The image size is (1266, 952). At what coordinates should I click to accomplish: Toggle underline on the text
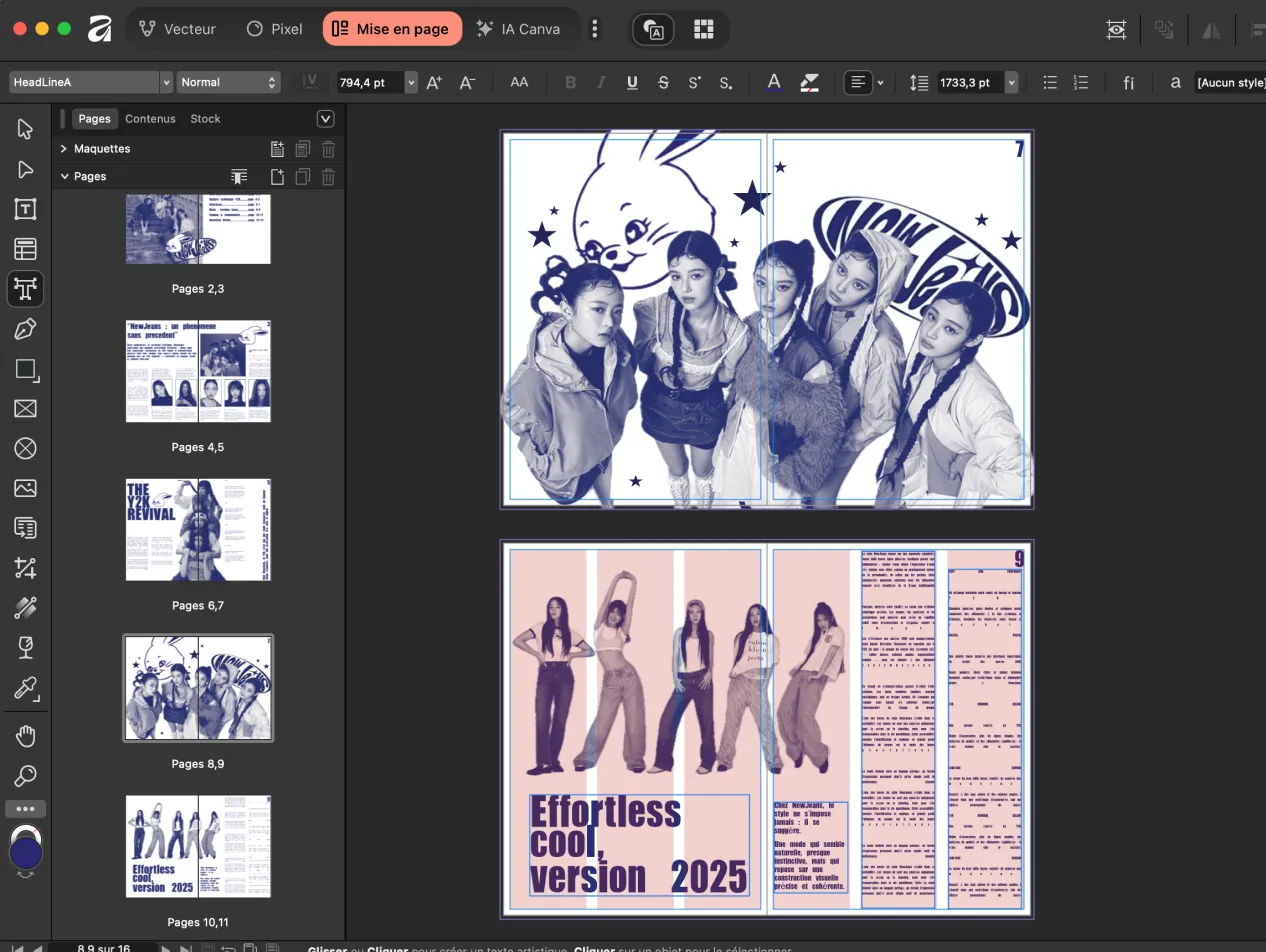(631, 82)
